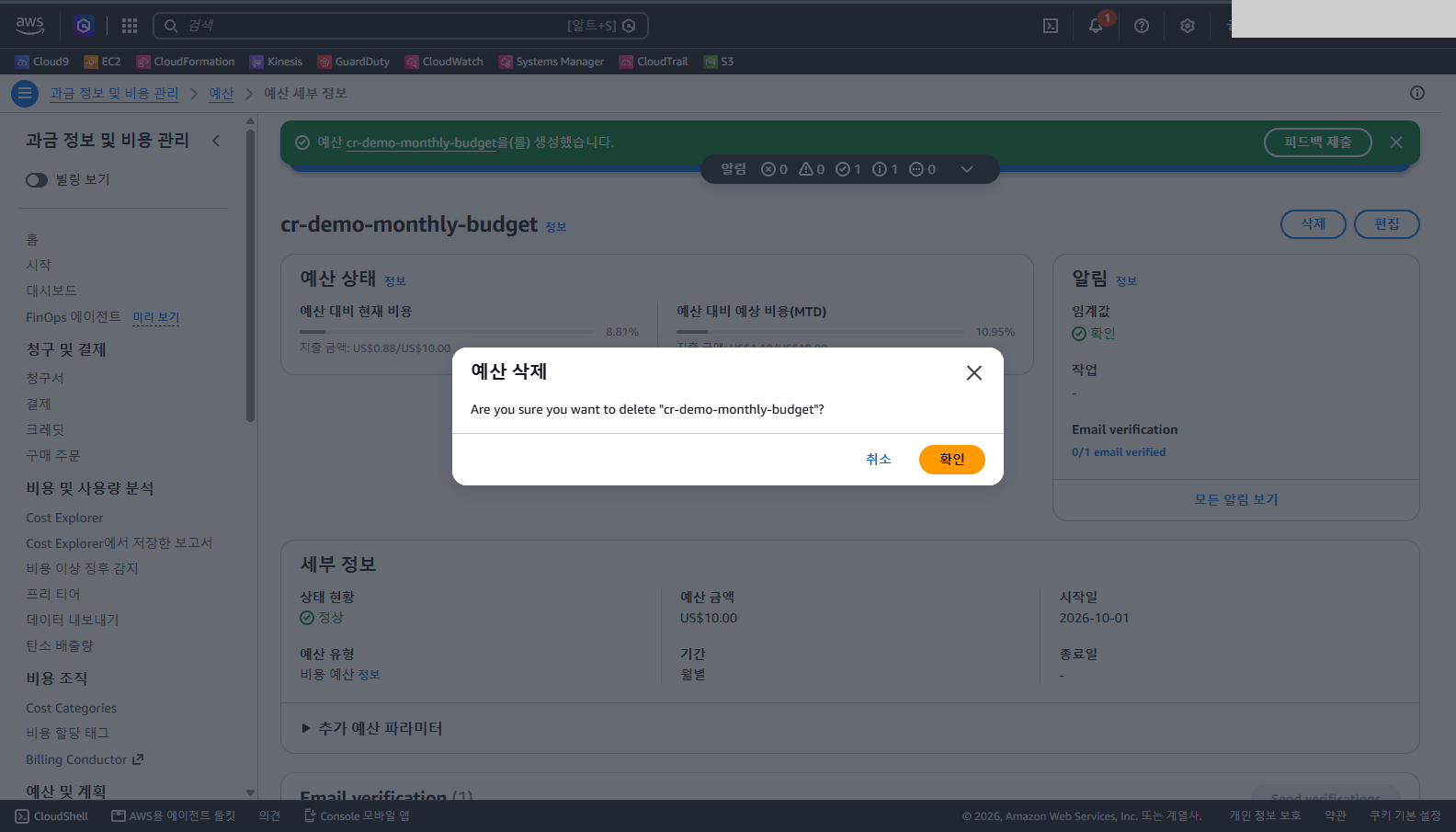Open Billing Conductor external link
The height and width of the screenshot is (832, 1456).
pos(85,759)
